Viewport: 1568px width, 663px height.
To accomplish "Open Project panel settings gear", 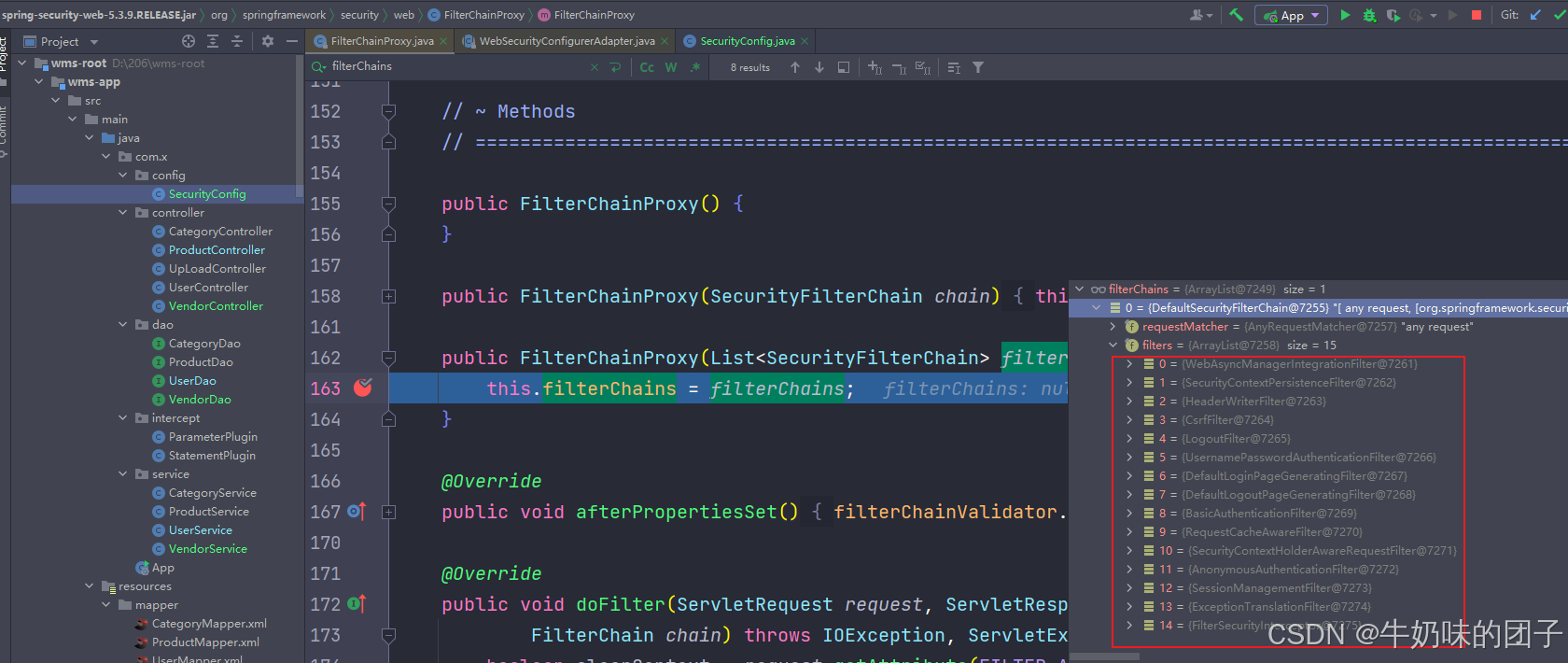I will click(x=268, y=41).
